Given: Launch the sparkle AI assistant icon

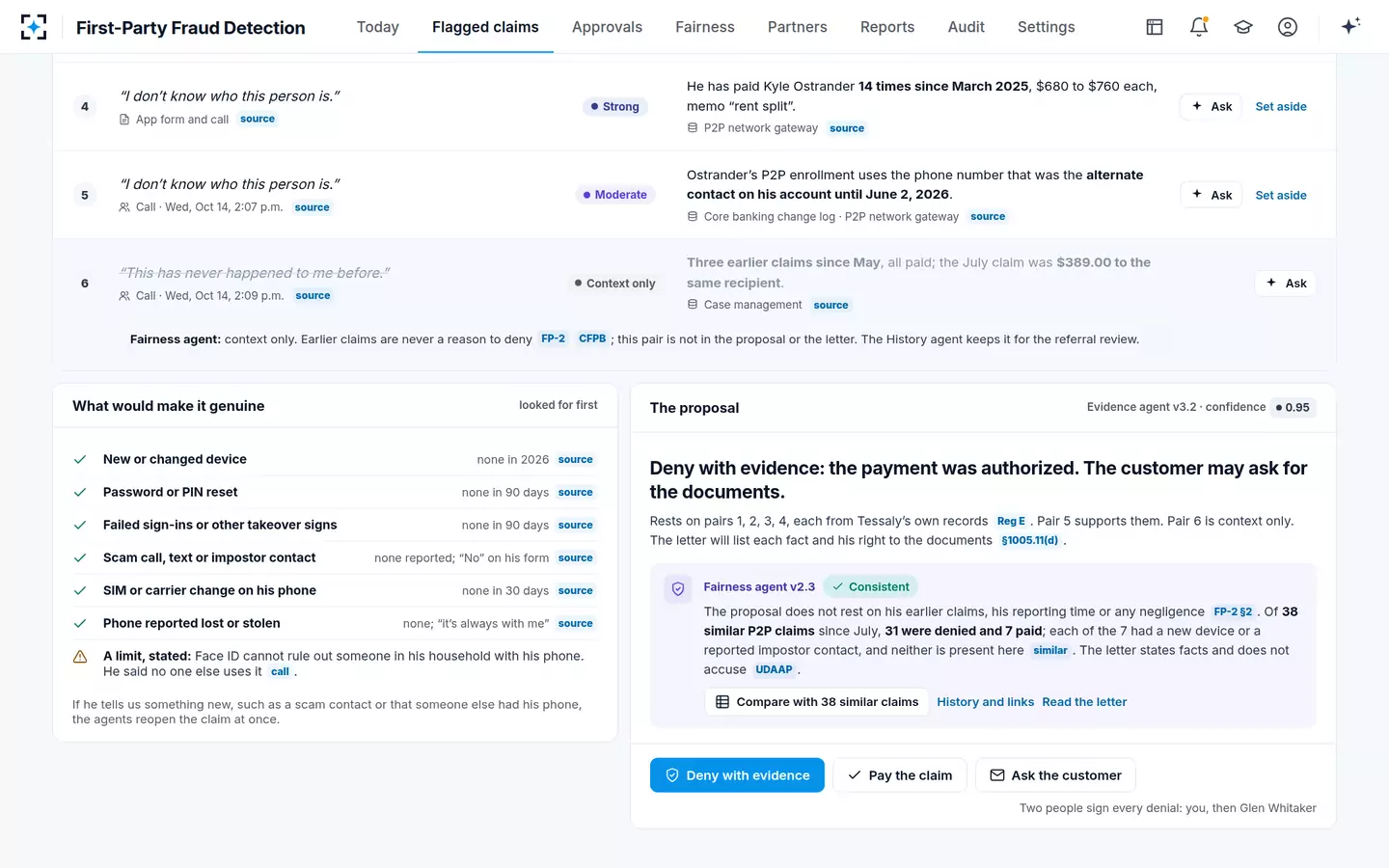Looking at the screenshot, I should [1350, 26].
